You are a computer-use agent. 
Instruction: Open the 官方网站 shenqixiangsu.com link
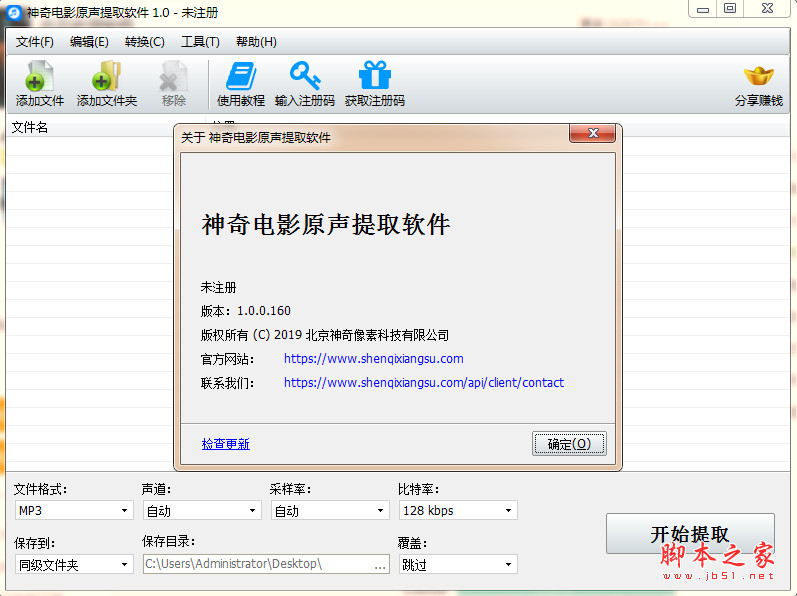coord(374,359)
